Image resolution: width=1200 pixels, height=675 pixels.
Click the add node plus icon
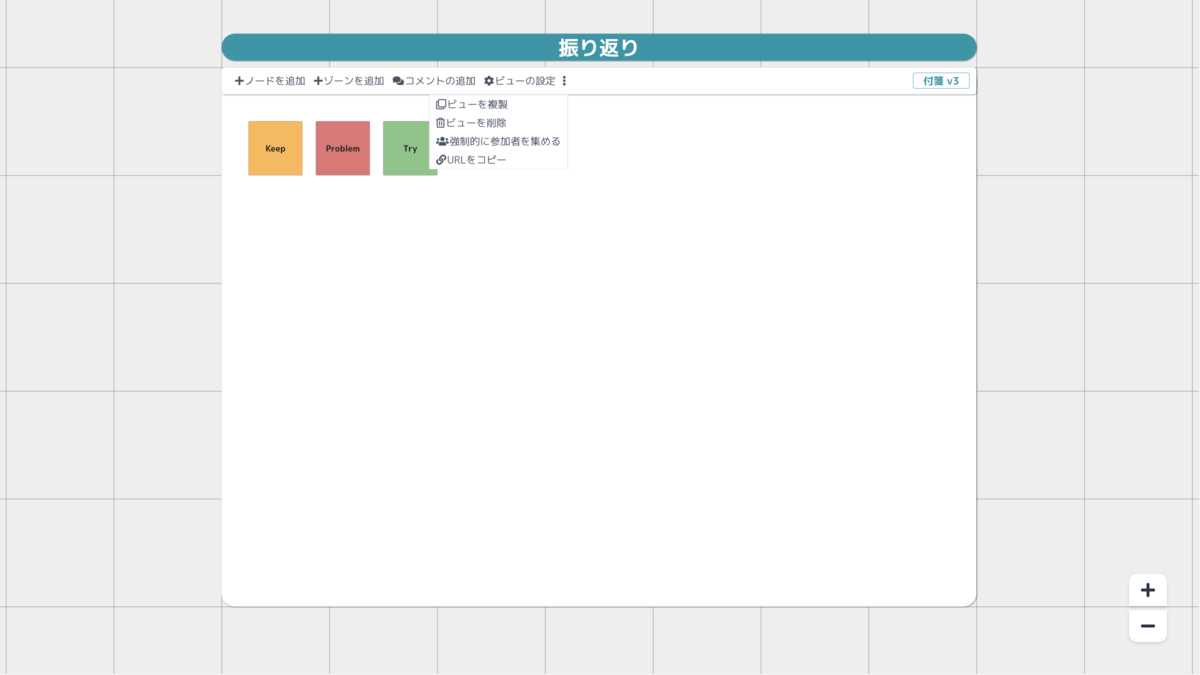[x=237, y=81]
